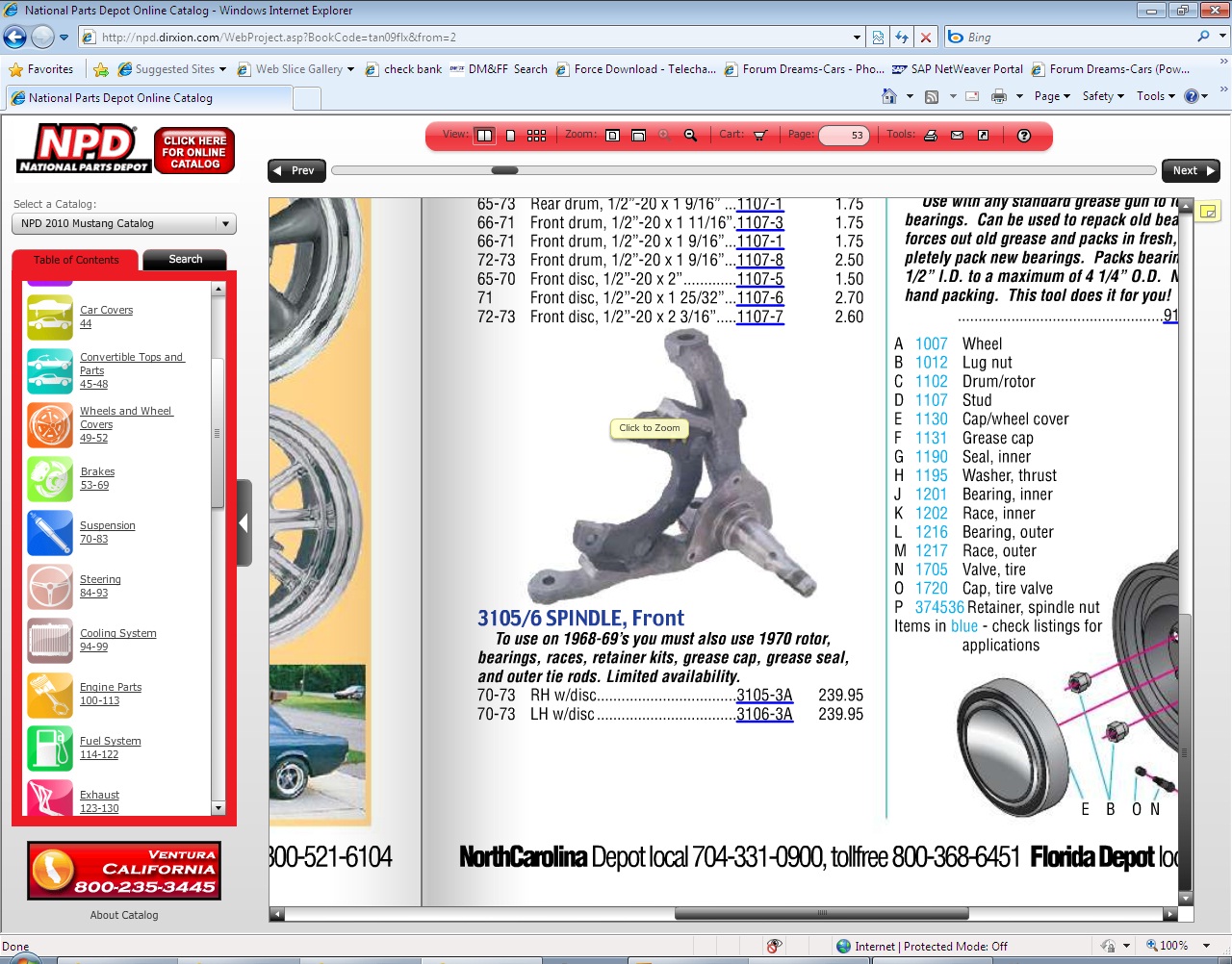Click part number 1107-8 link
The image size is (1232, 964).
(759, 261)
